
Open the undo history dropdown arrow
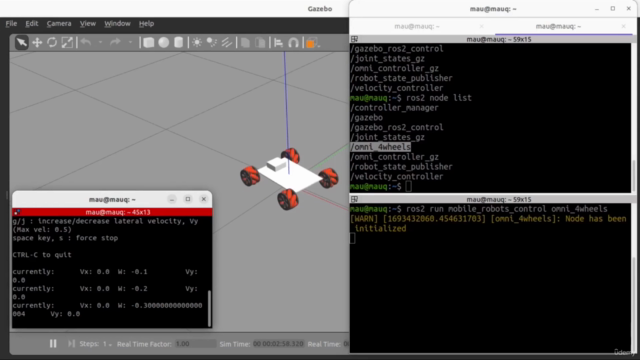(100, 42)
